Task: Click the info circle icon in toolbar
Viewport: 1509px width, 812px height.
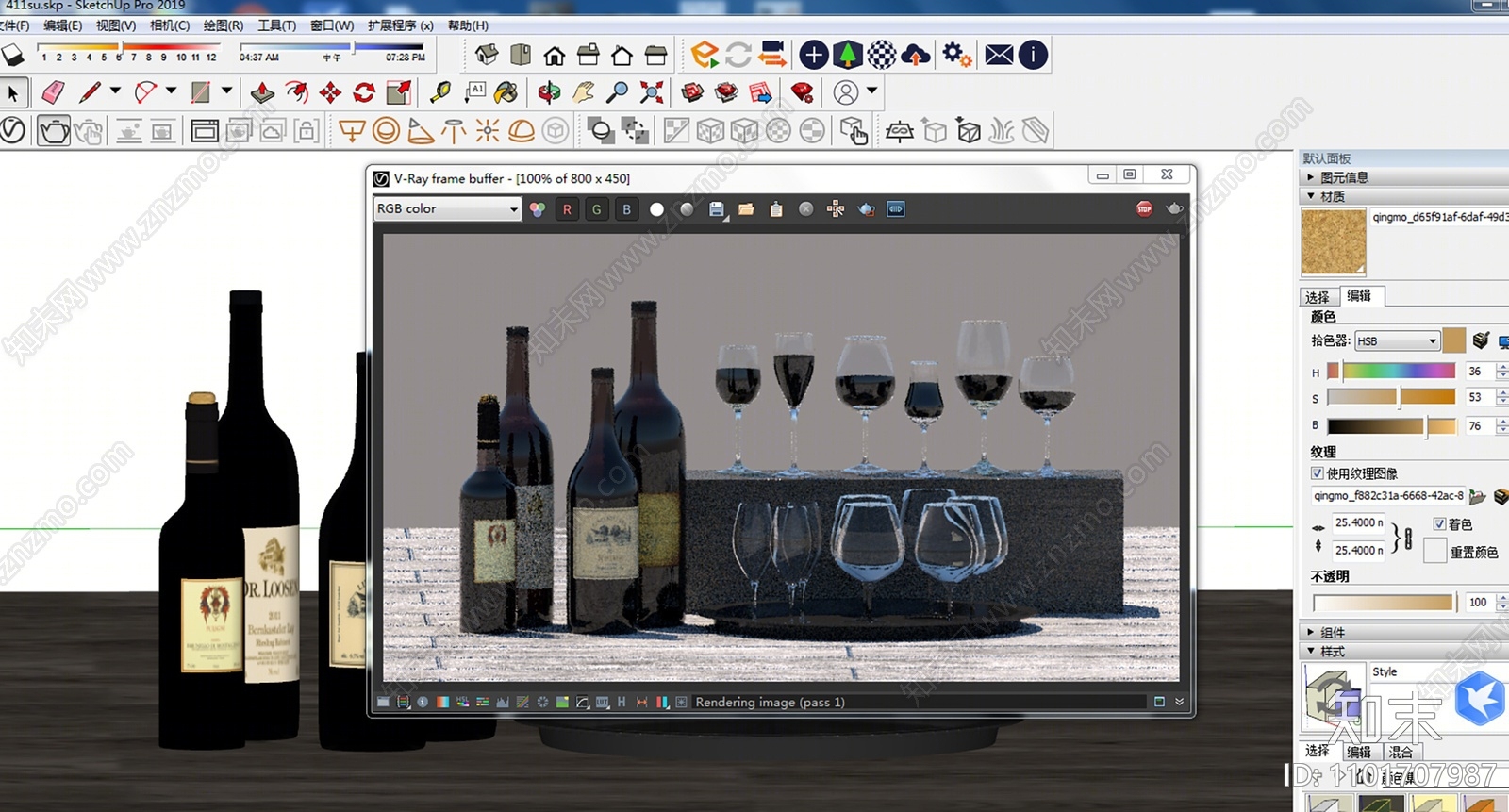Action: coord(1033,55)
